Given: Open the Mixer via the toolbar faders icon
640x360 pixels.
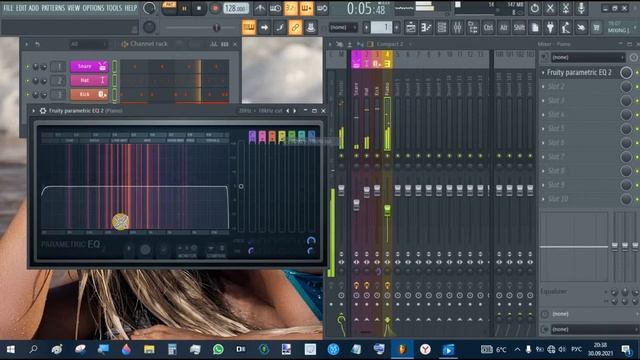Looking at the screenshot, I should 457,28.
